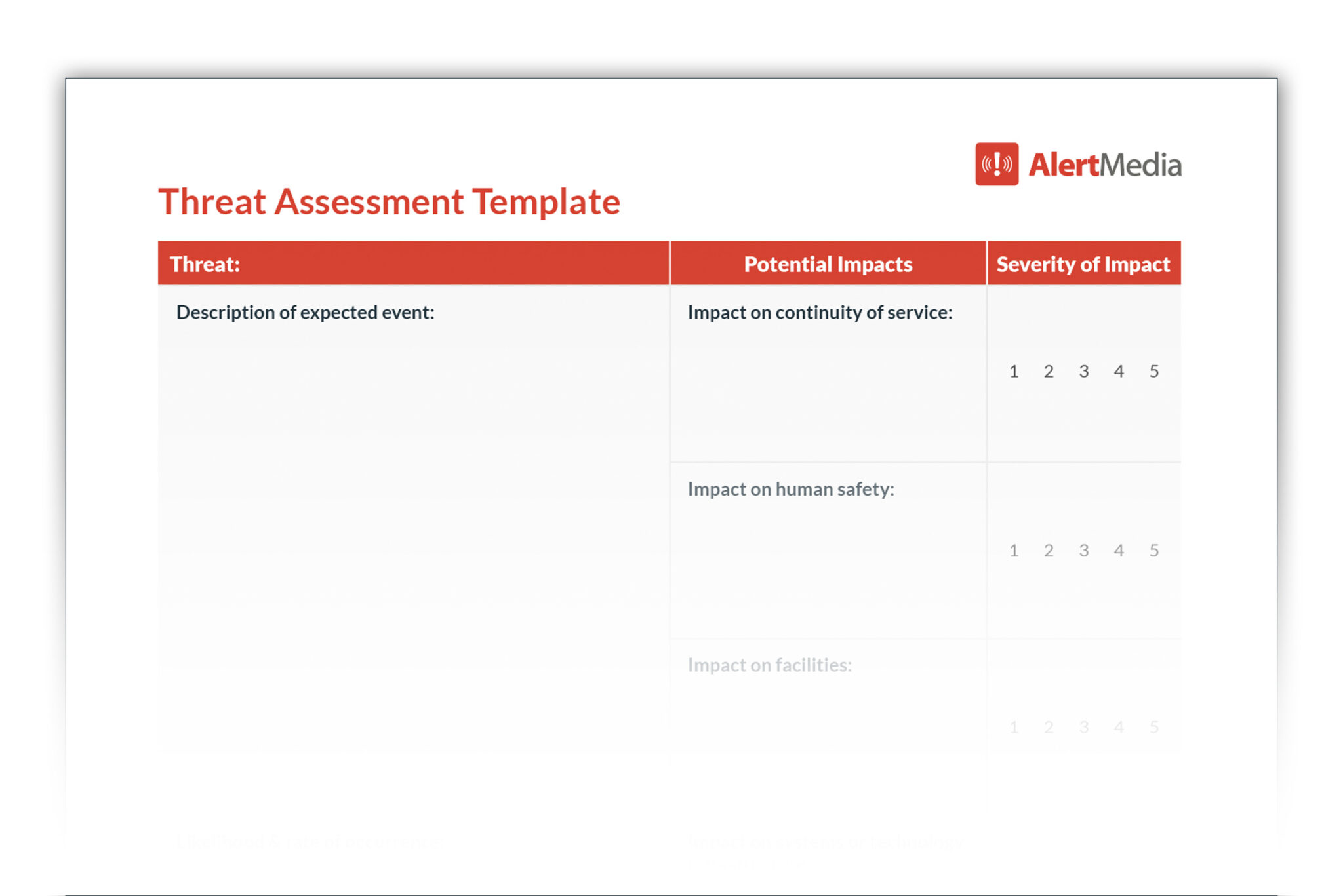Select severity rating 1 for continuity of service

pyautogui.click(x=1014, y=371)
